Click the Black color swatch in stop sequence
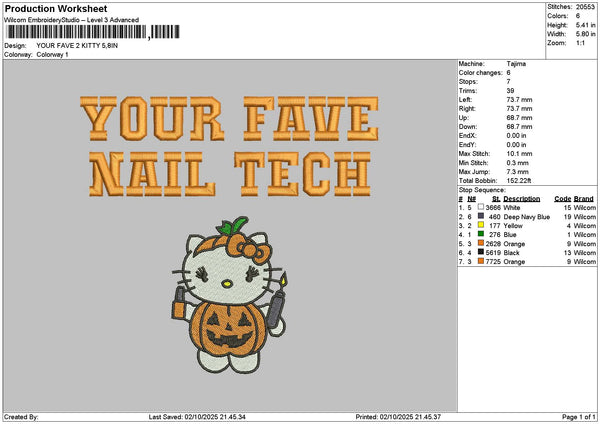Image resolution: width=600 pixels, height=424 pixels. (x=481, y=252)
